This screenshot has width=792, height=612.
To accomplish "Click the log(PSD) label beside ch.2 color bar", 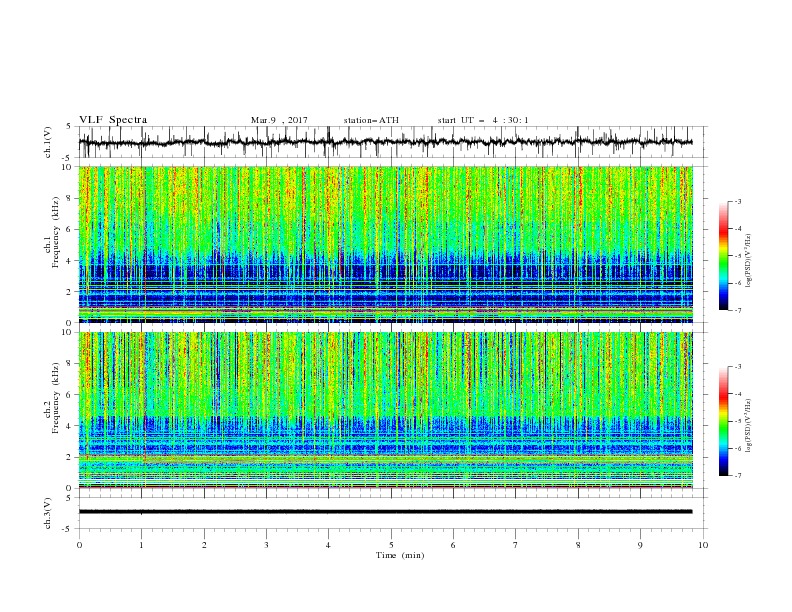I will (x=749, y=425).
